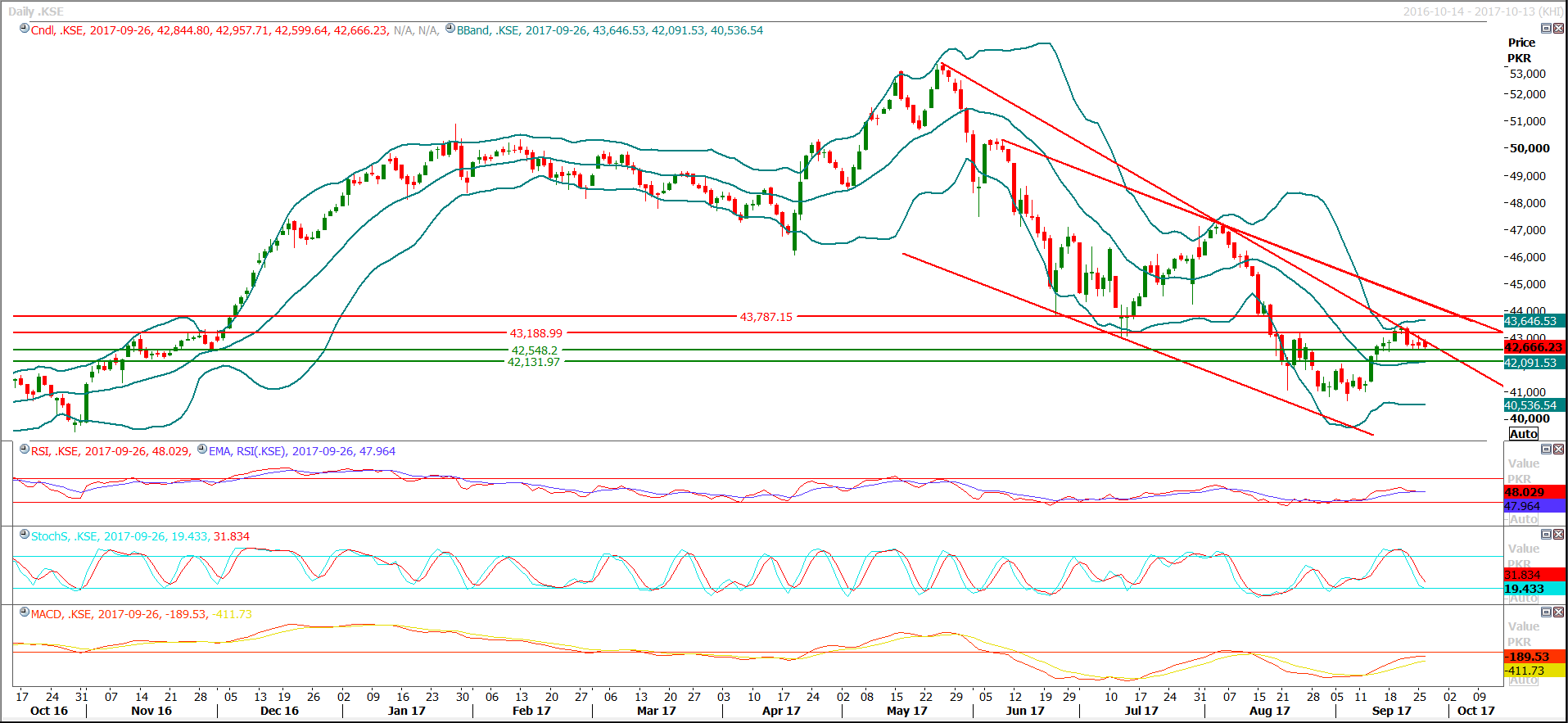The width and height of the screenshot is (1568, 723).
Task: Click the clock icon beside Cndl legend
Action: pyautogui.click(x=25, y=29)
